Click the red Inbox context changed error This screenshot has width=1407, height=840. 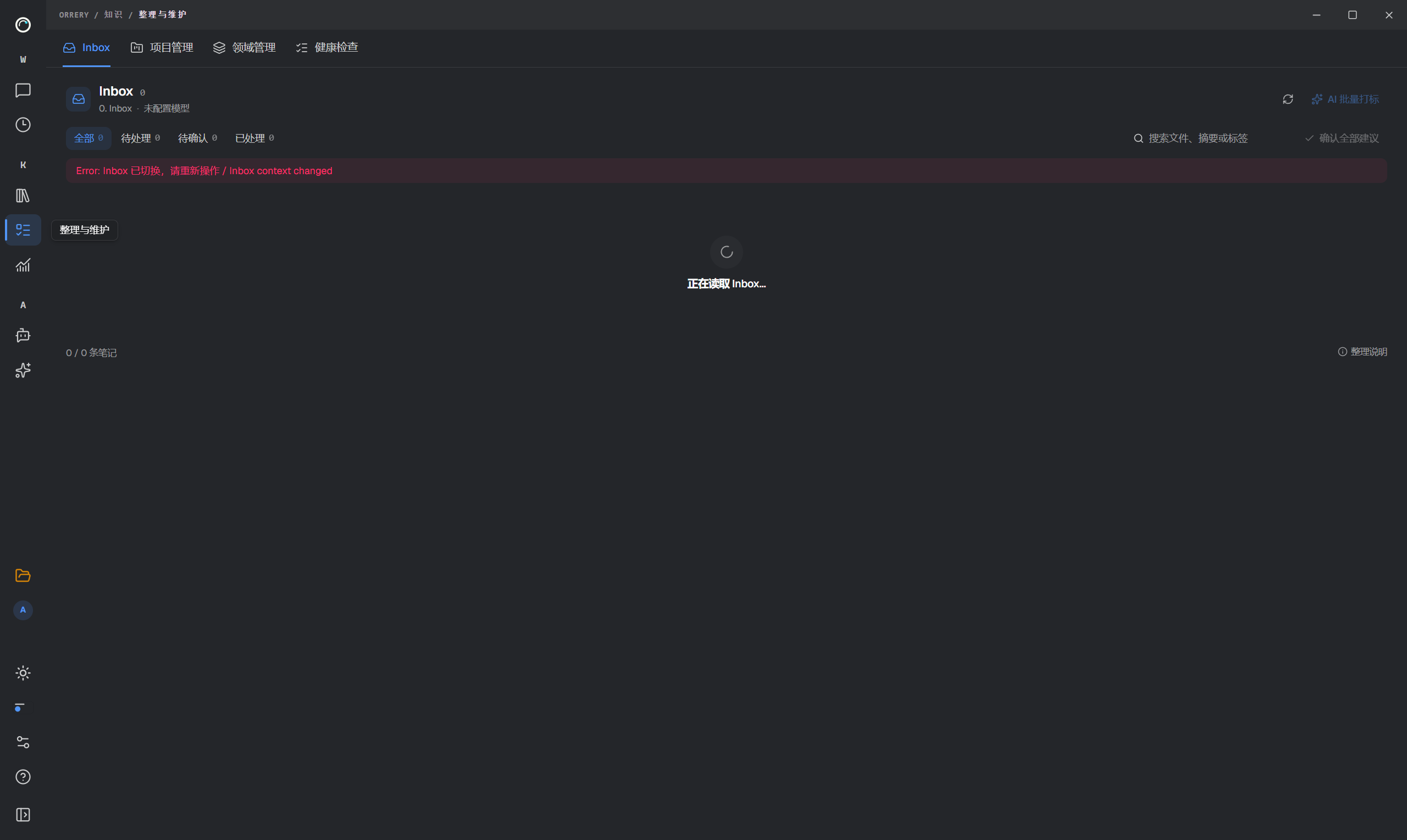click(x=727, y=171)
